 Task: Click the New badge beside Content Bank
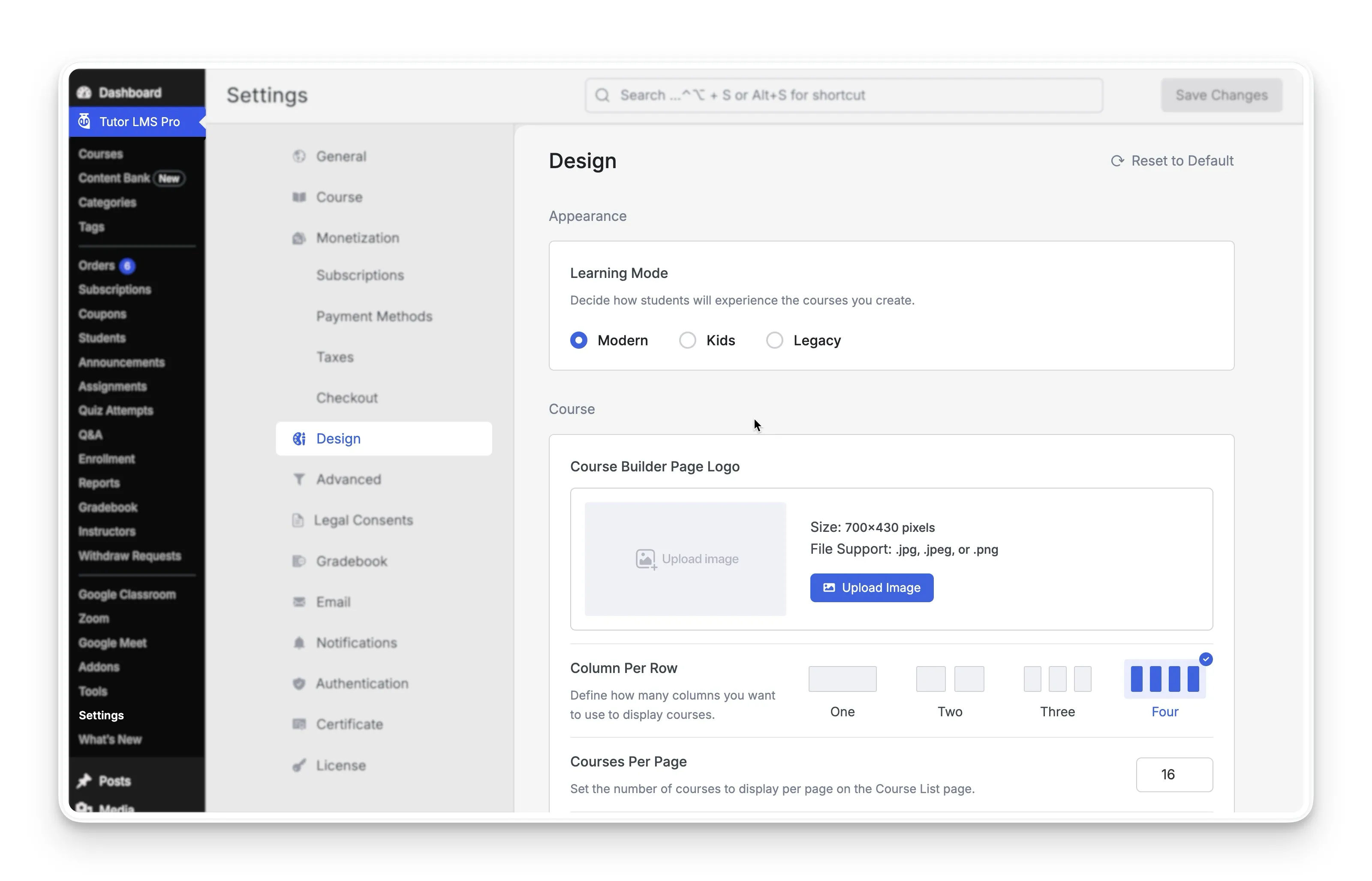[169, 178]
